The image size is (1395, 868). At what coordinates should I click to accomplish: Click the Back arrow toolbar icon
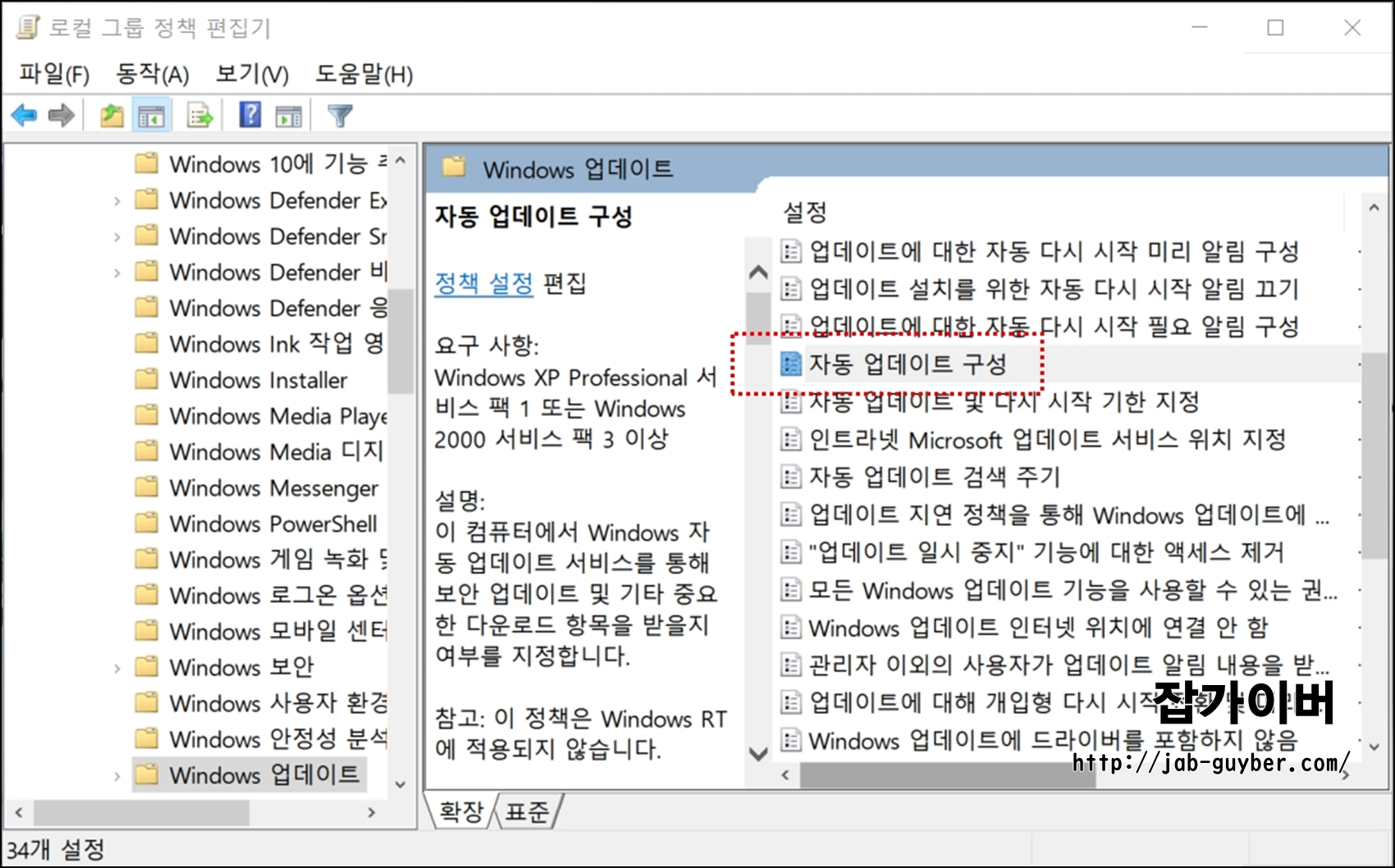(x=24, y=116)
